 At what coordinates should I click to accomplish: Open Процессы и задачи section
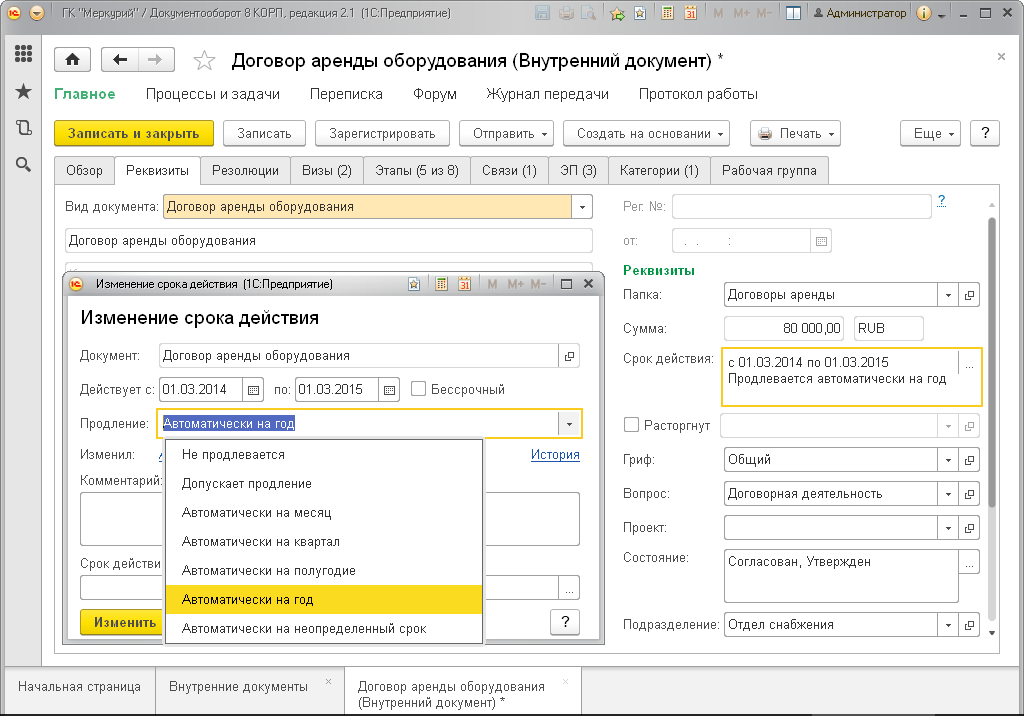pos(213,94)
